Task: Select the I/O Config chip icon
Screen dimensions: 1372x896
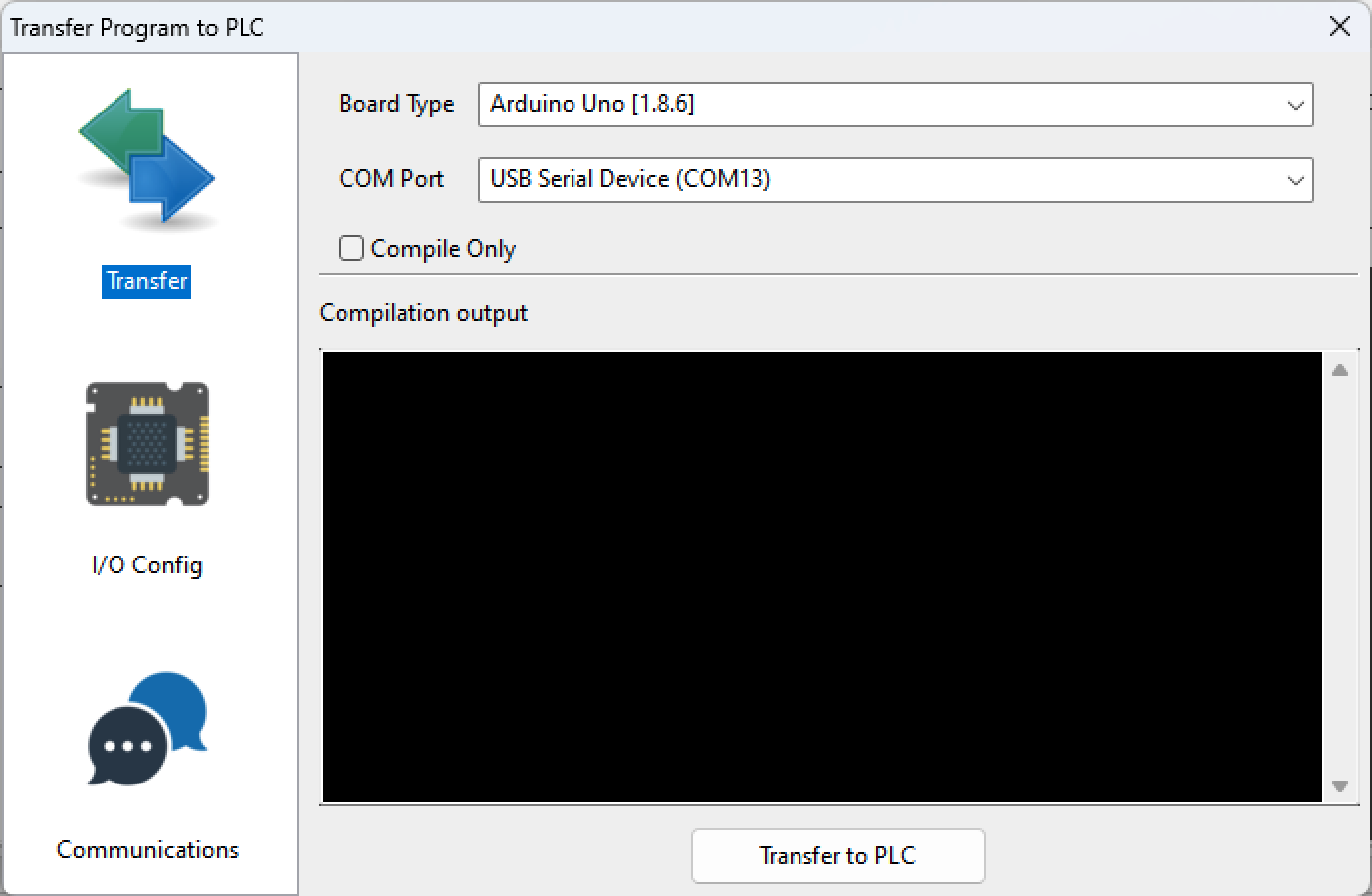Action: pos(146,445)
